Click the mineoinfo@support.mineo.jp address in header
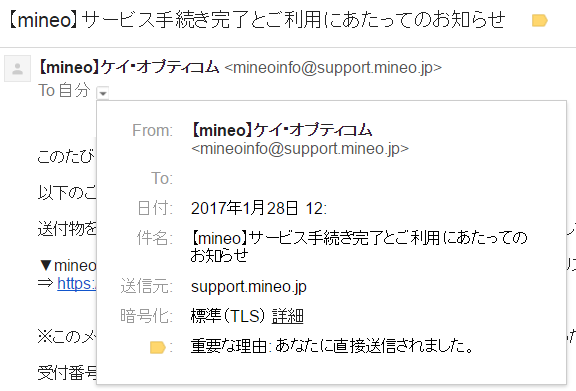Screen dimensions: 576x391 pos(333,68)
